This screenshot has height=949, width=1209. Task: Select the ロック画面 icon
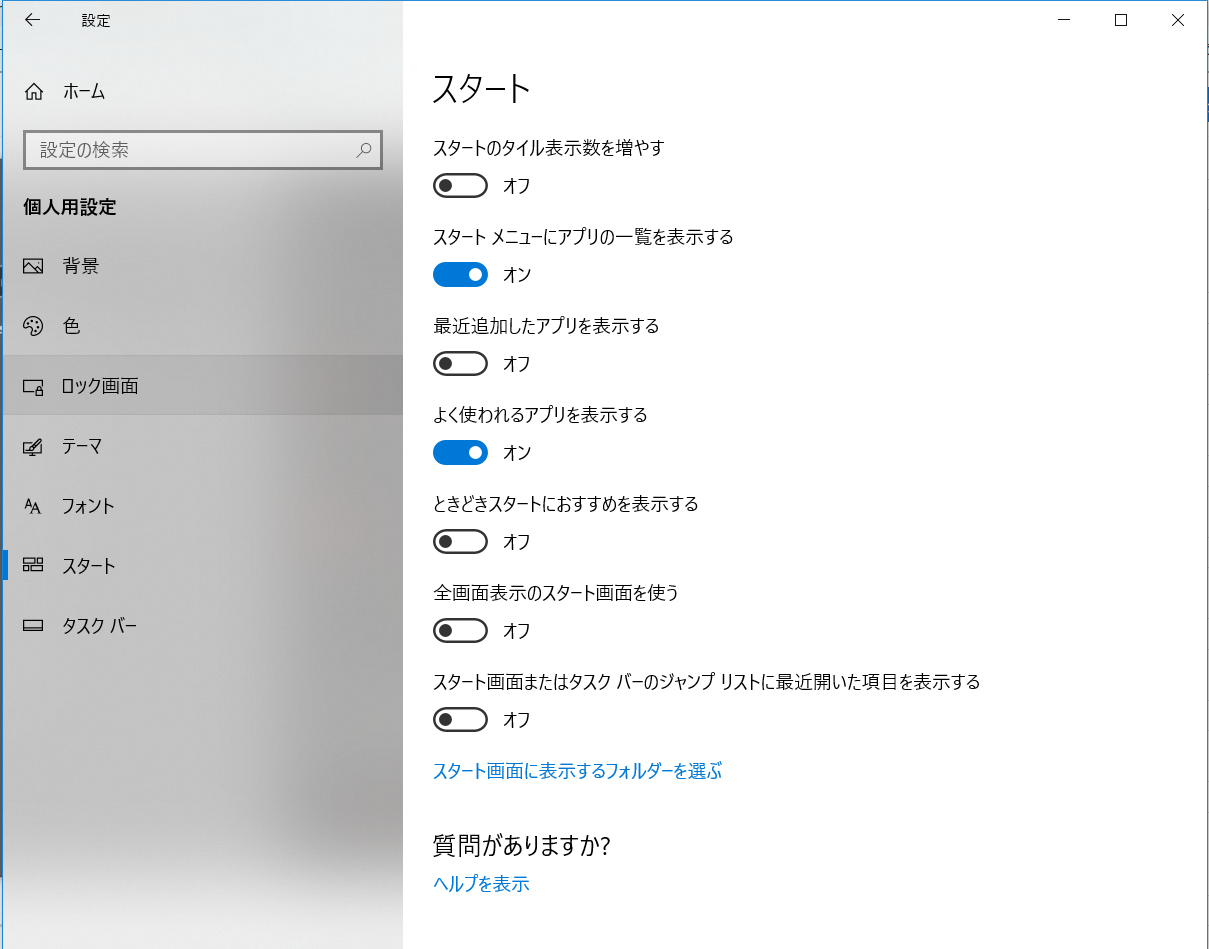tap(33, 386)
